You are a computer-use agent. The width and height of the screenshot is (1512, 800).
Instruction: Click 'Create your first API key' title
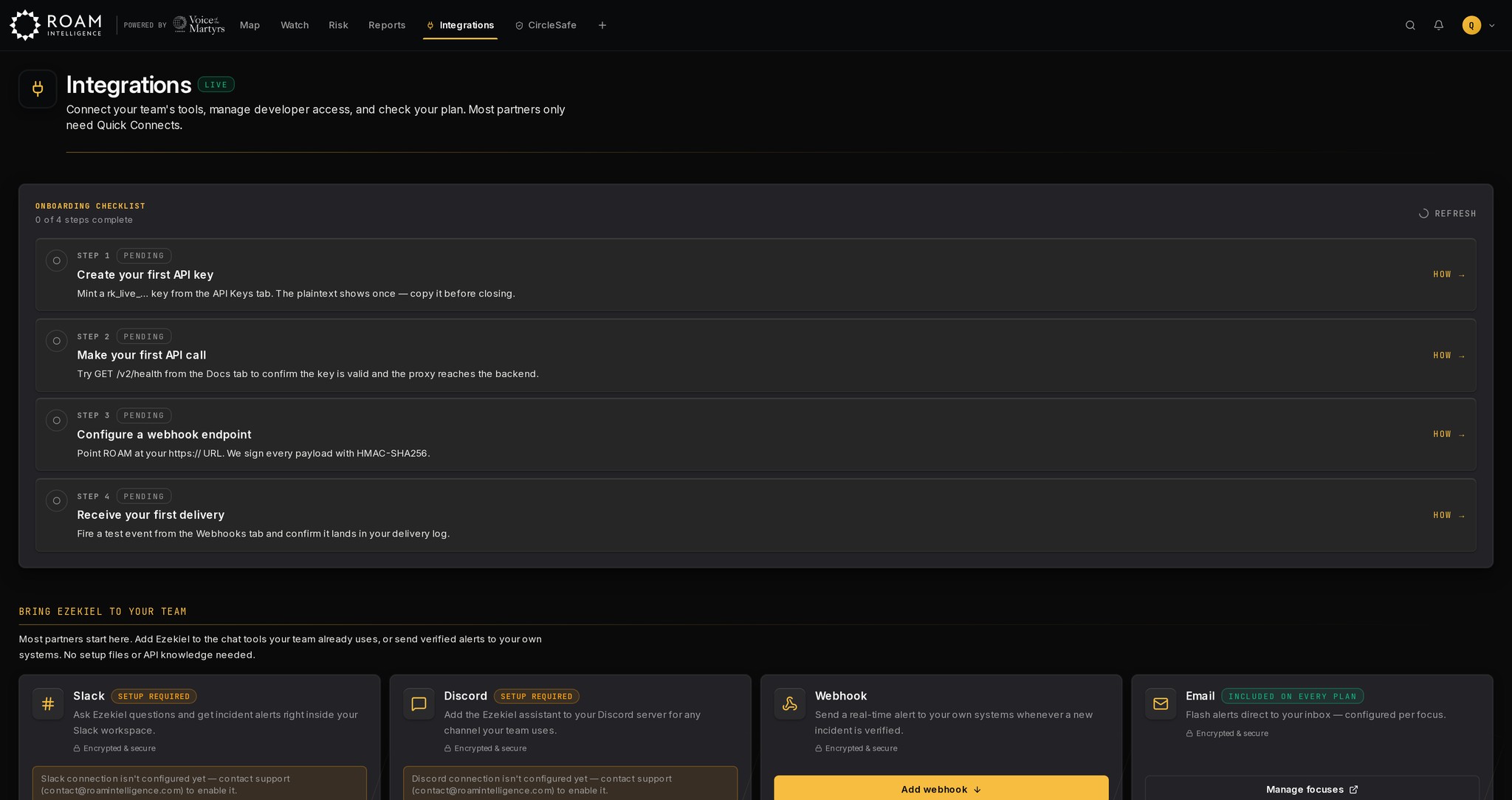coord(145,275)
